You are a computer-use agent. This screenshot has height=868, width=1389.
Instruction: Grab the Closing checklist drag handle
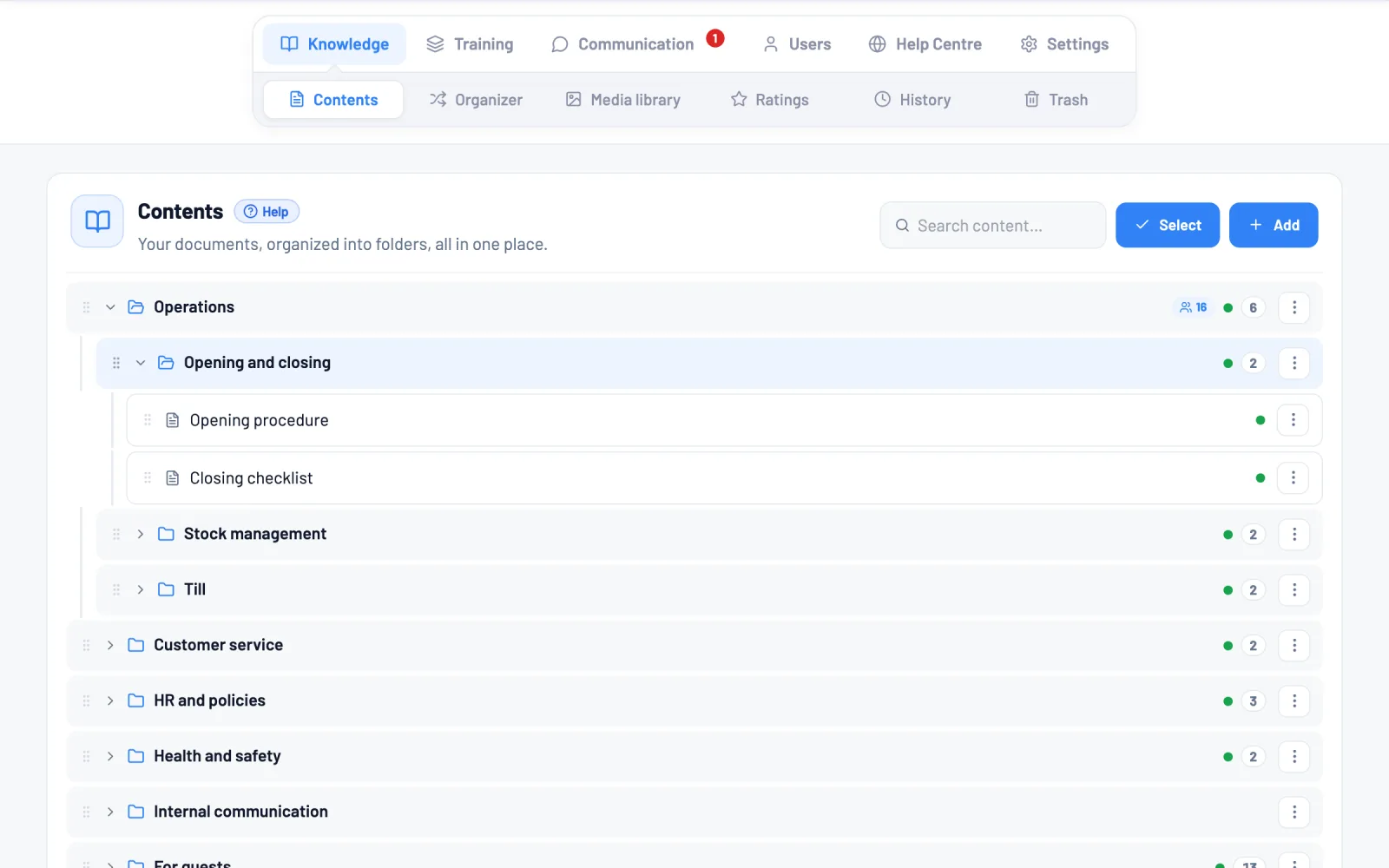pos(148,477)
